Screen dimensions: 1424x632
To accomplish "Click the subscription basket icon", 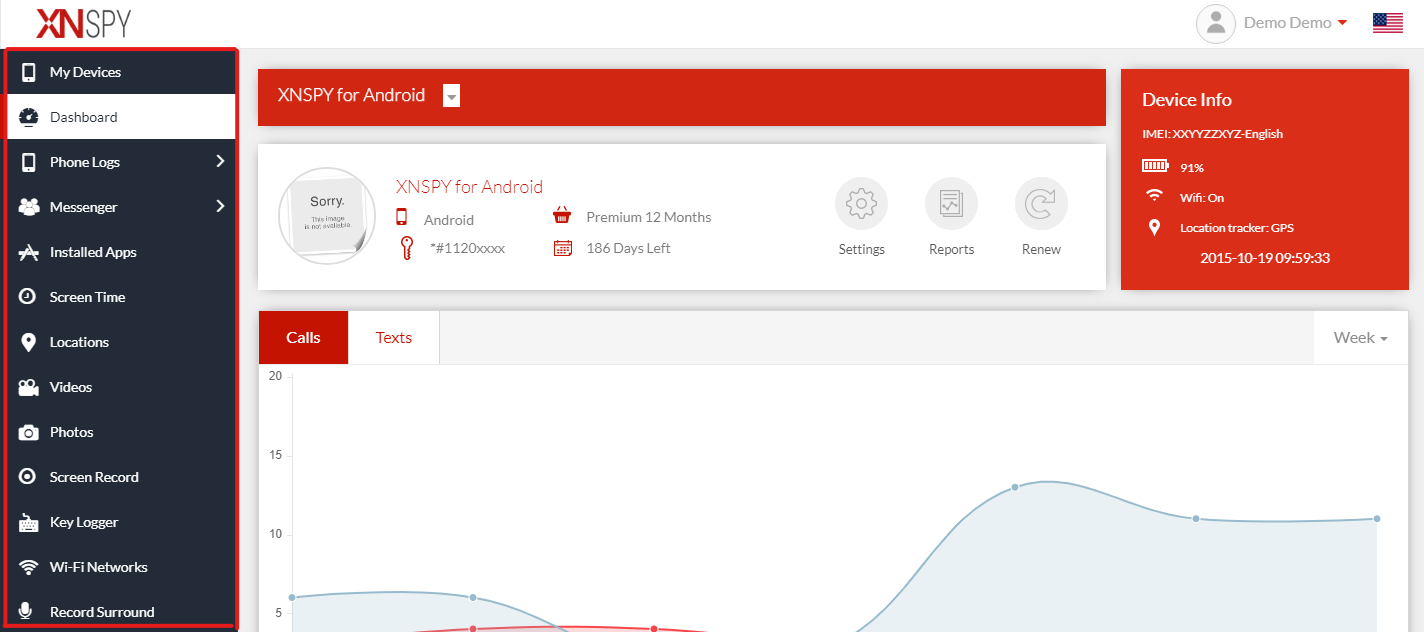I will (562, 216).
